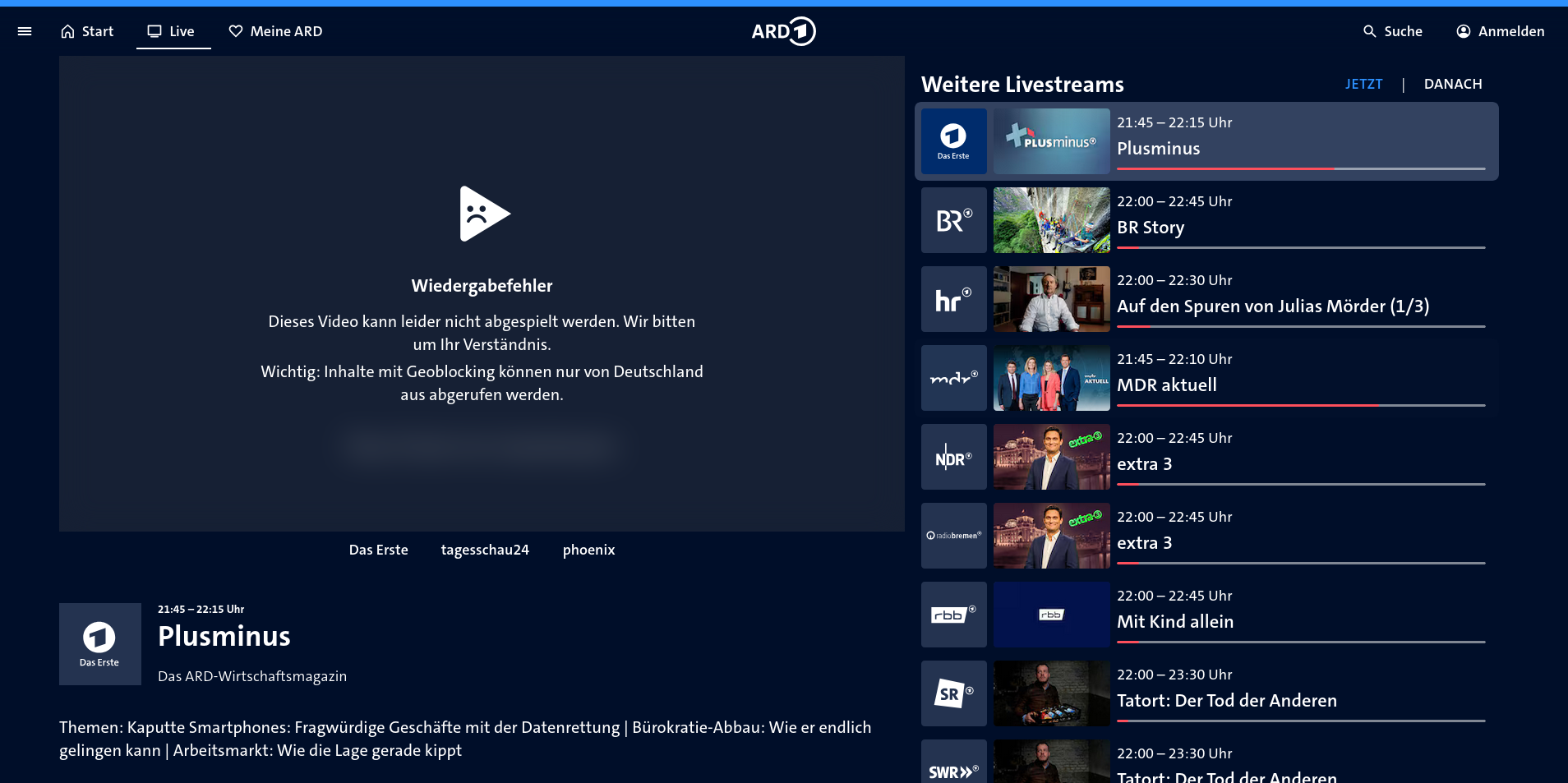Click the Plusminus program heading
This screenshot has height=783, width=1568.
click(224, 636)
